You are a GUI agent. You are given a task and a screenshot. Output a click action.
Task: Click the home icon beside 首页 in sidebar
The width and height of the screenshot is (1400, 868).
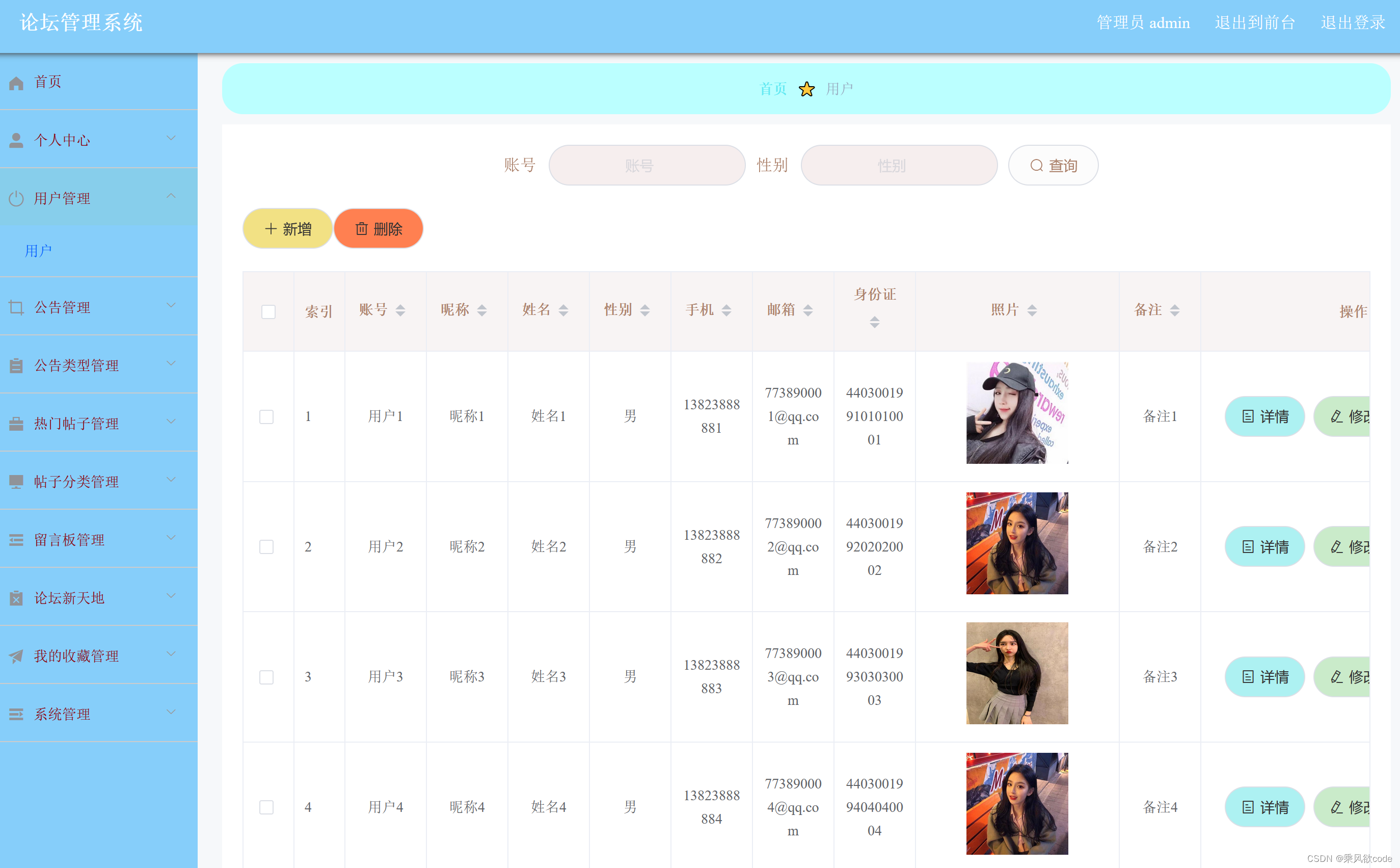(16, 83)
